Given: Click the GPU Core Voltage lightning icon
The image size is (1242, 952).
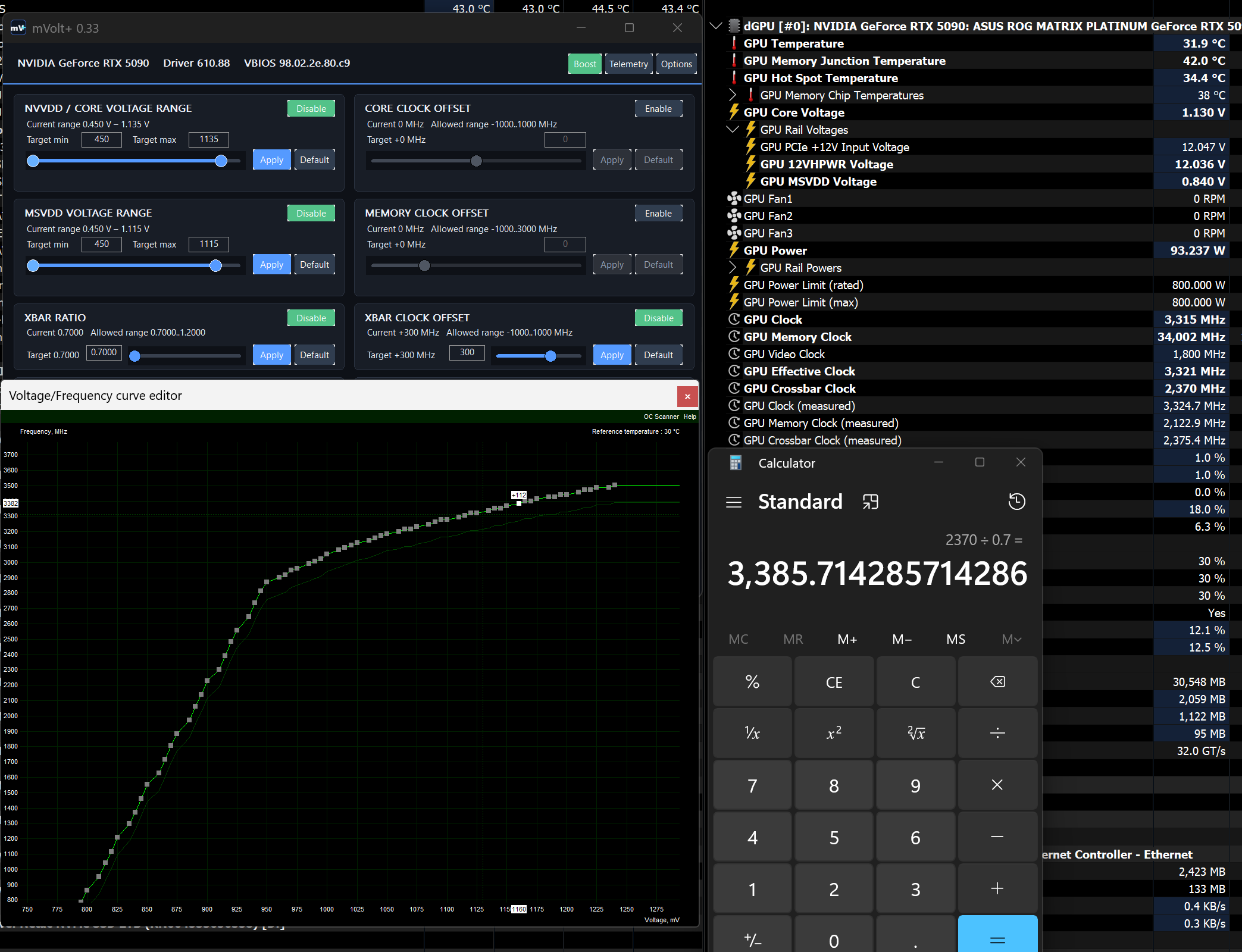Looking at the screenshot, I should click(x=734, y=112).
